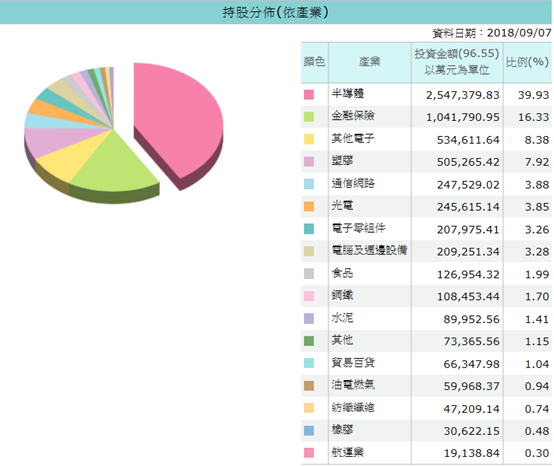This screenshot has width=554, height=466.
Task: Click the amount 534,611.64
Action: 468,140
